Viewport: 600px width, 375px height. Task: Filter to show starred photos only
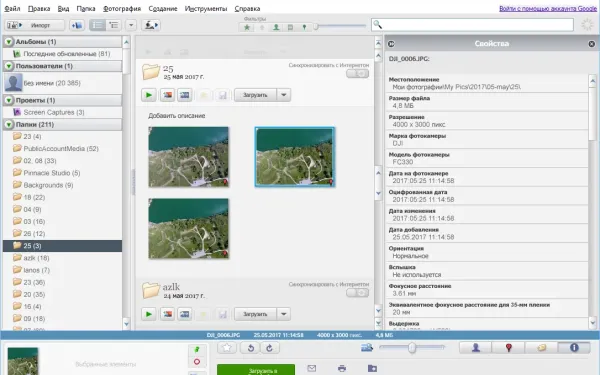(x=247, y=27)
